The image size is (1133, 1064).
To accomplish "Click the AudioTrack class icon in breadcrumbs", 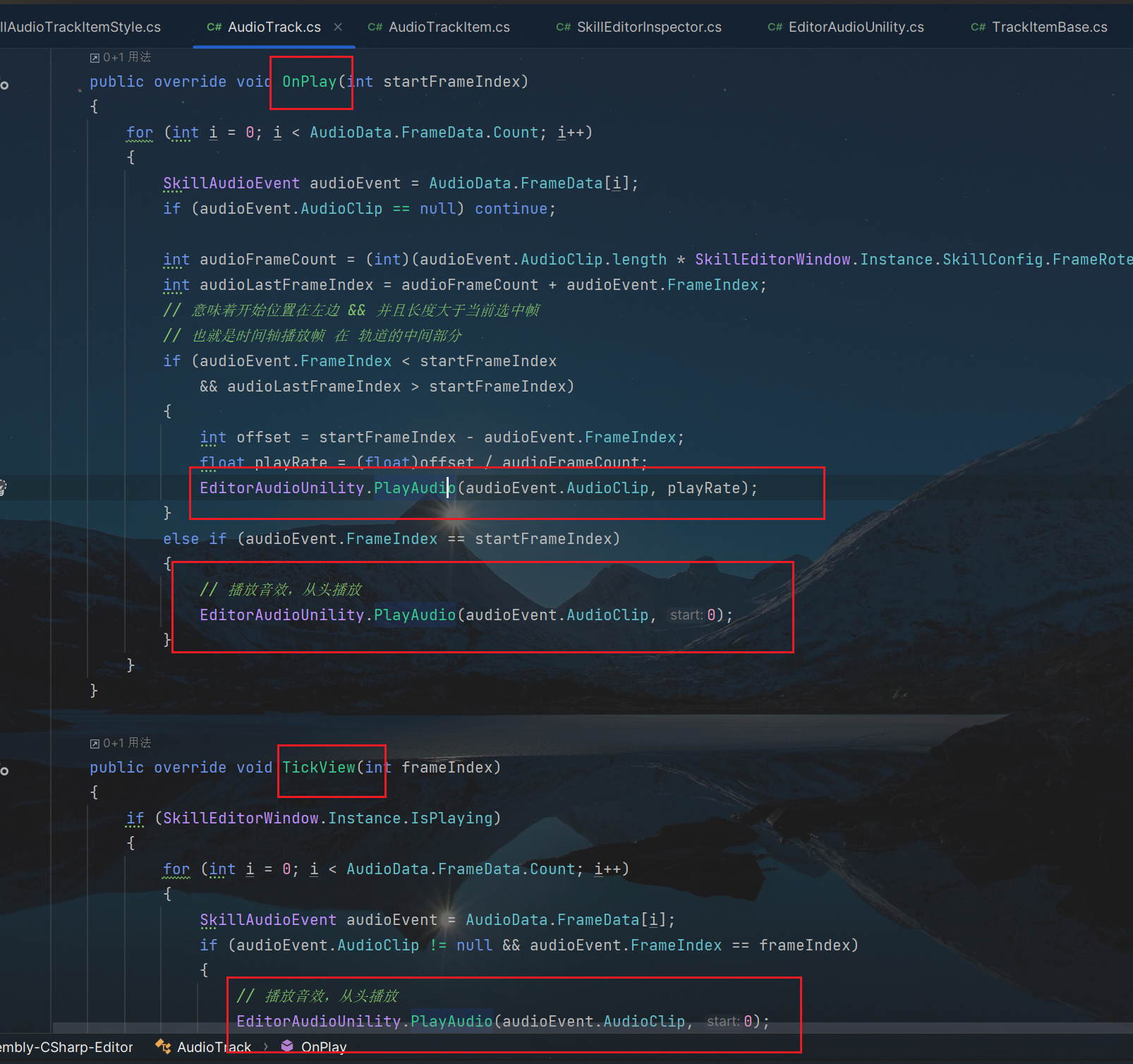I will (163, 1046).
